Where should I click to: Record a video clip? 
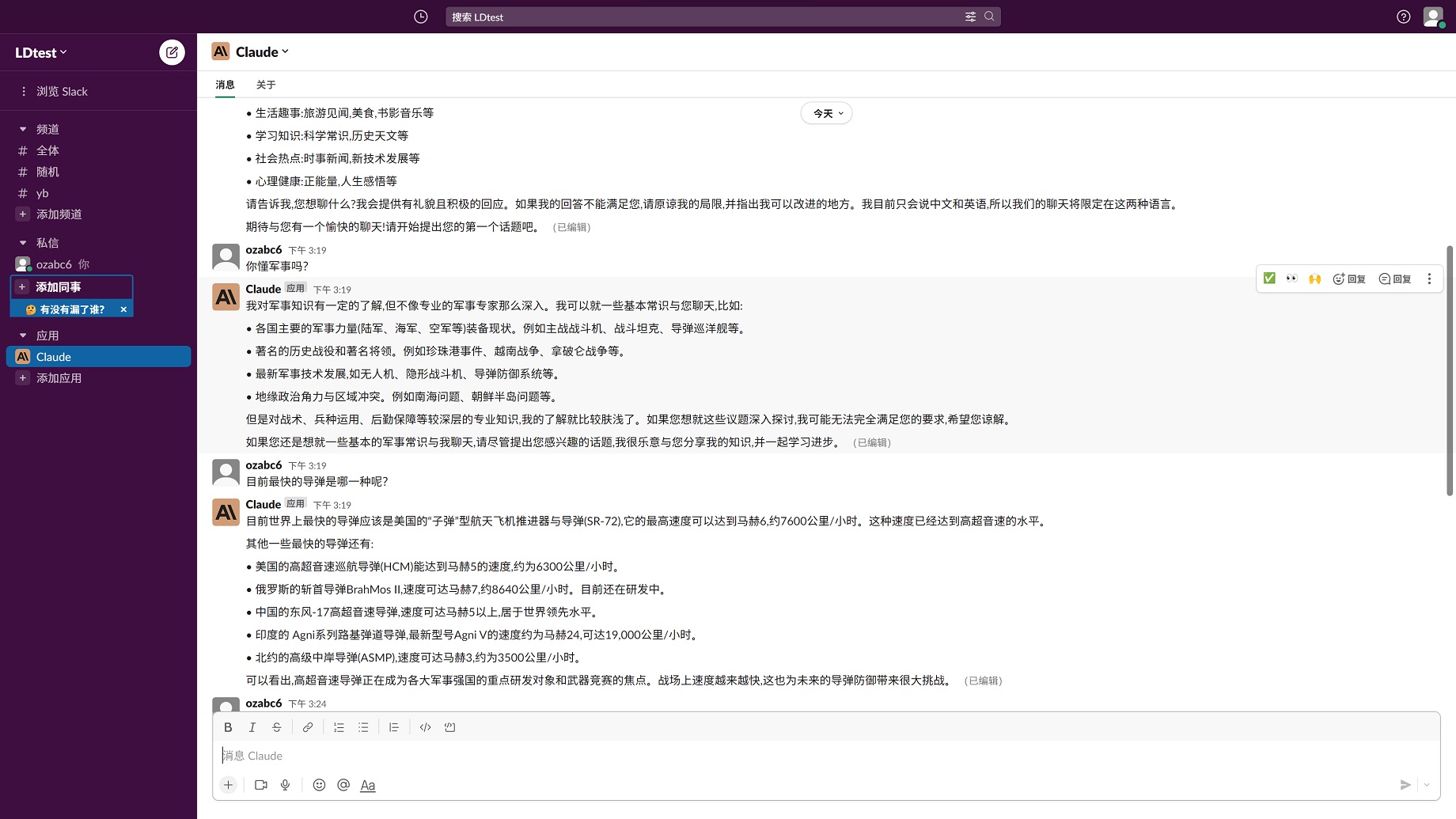pyautogui.click(x=261, y=785)
